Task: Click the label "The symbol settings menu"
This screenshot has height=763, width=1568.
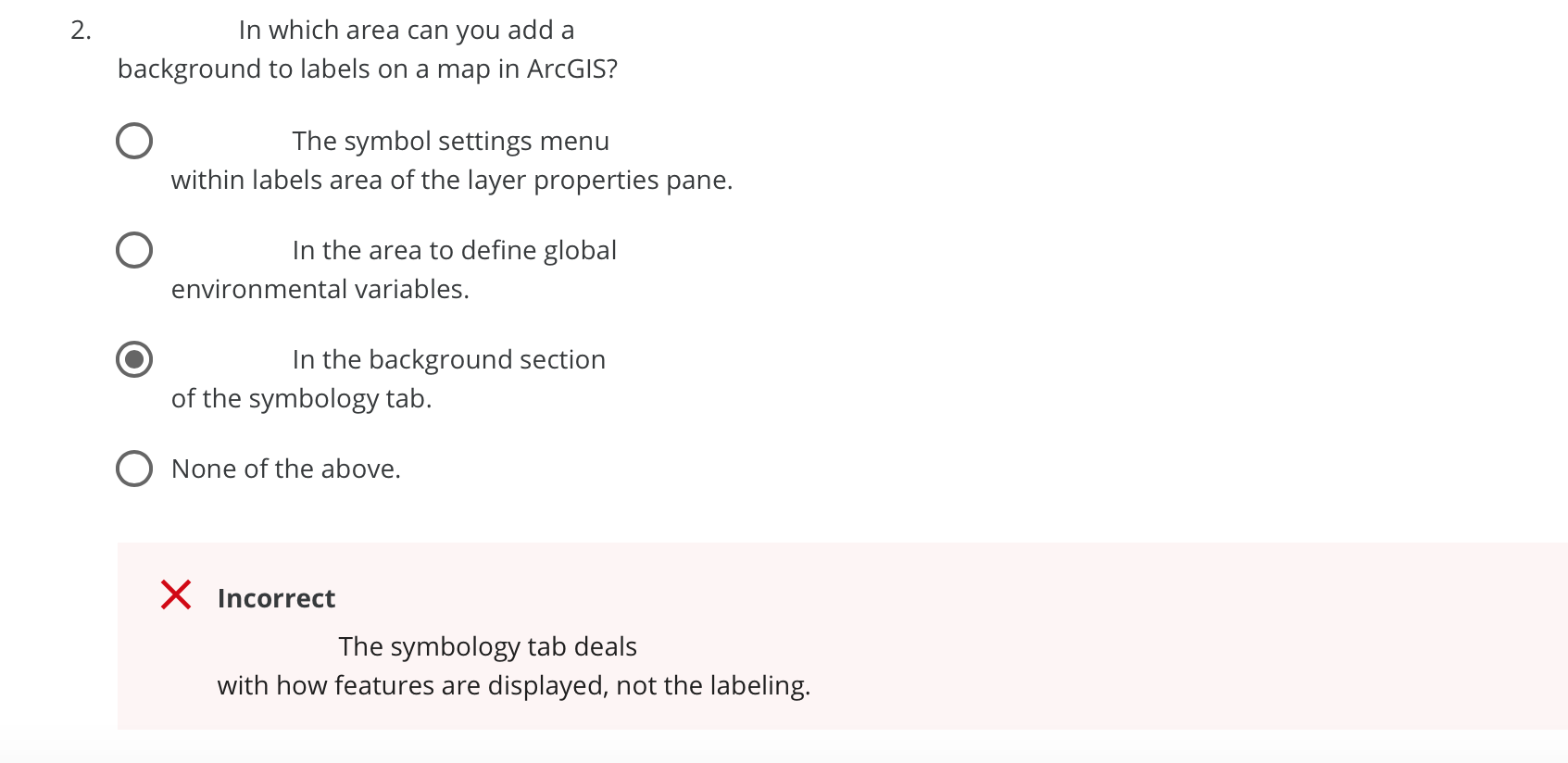Action: click(x=451, y=141)
